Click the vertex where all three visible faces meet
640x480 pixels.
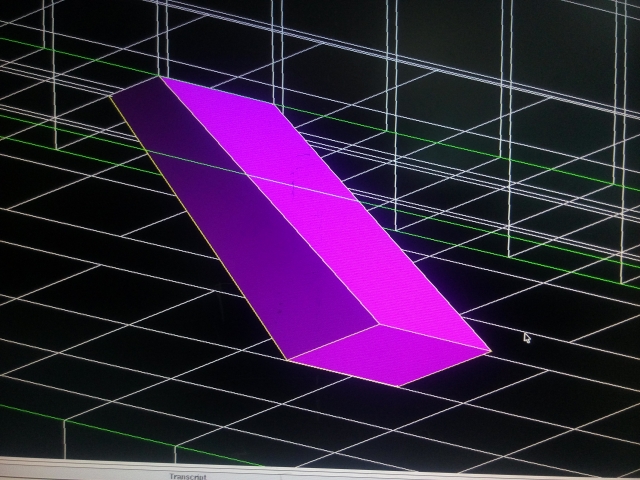click(378, 325)
